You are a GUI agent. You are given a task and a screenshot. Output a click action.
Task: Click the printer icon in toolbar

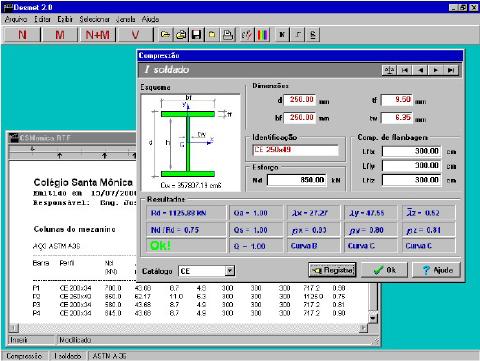228,35
